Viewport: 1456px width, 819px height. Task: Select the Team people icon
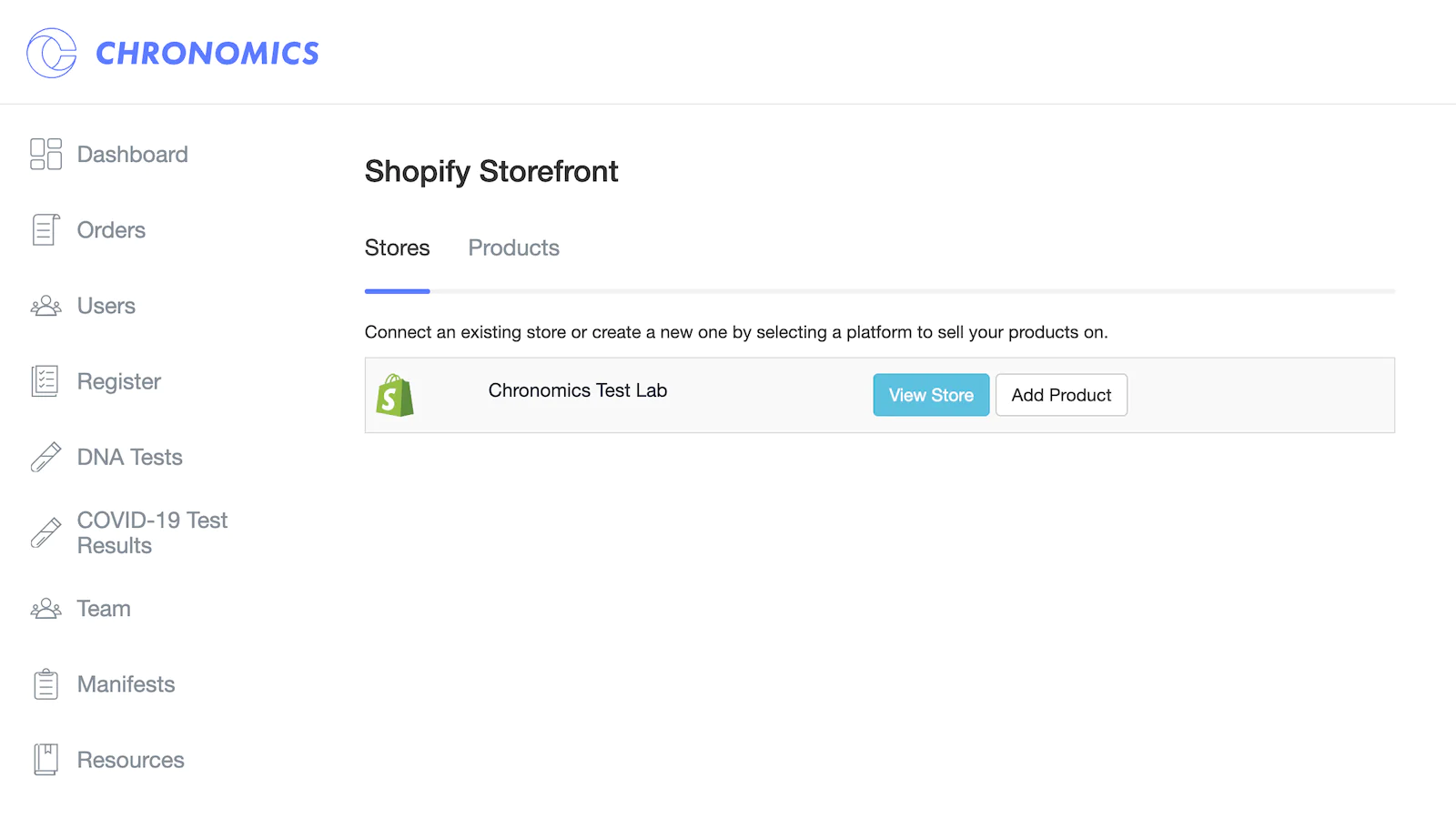(45, 609)
